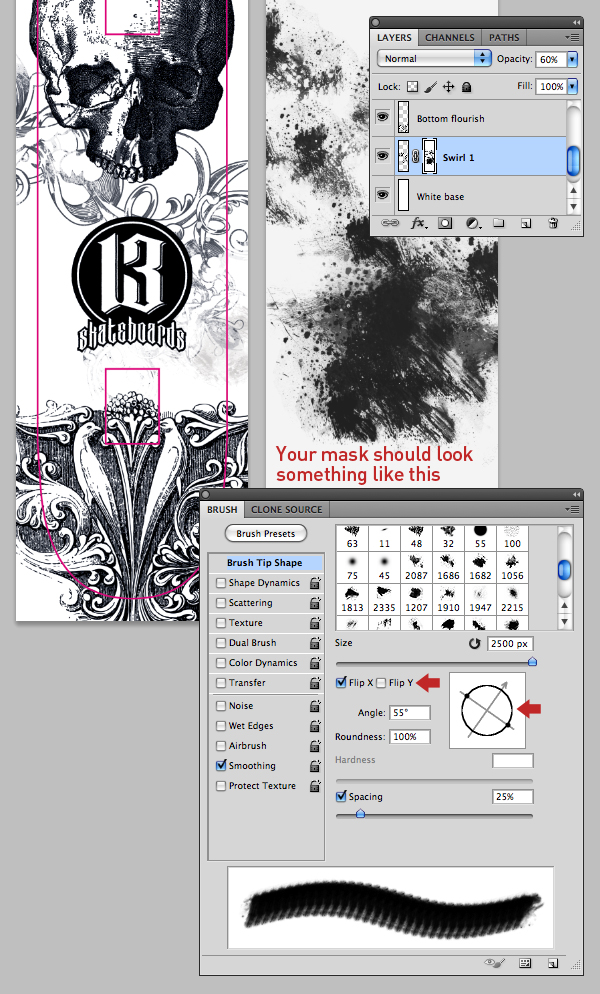Select brush preset 1686
The image size is (600, 994).
tap(448, 566)
